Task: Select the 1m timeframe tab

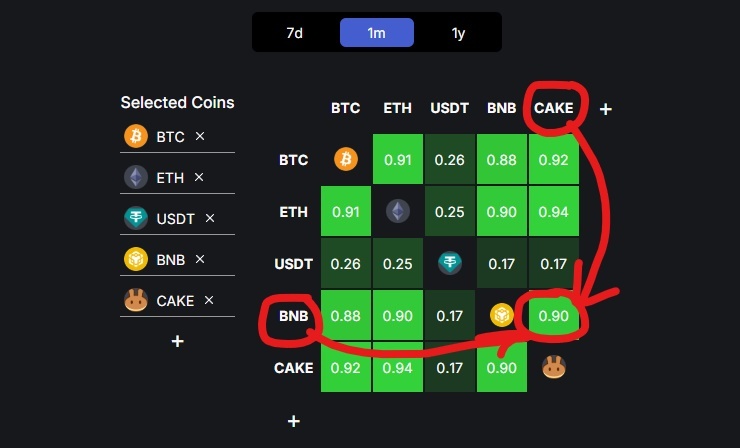Action: point(377,33)
